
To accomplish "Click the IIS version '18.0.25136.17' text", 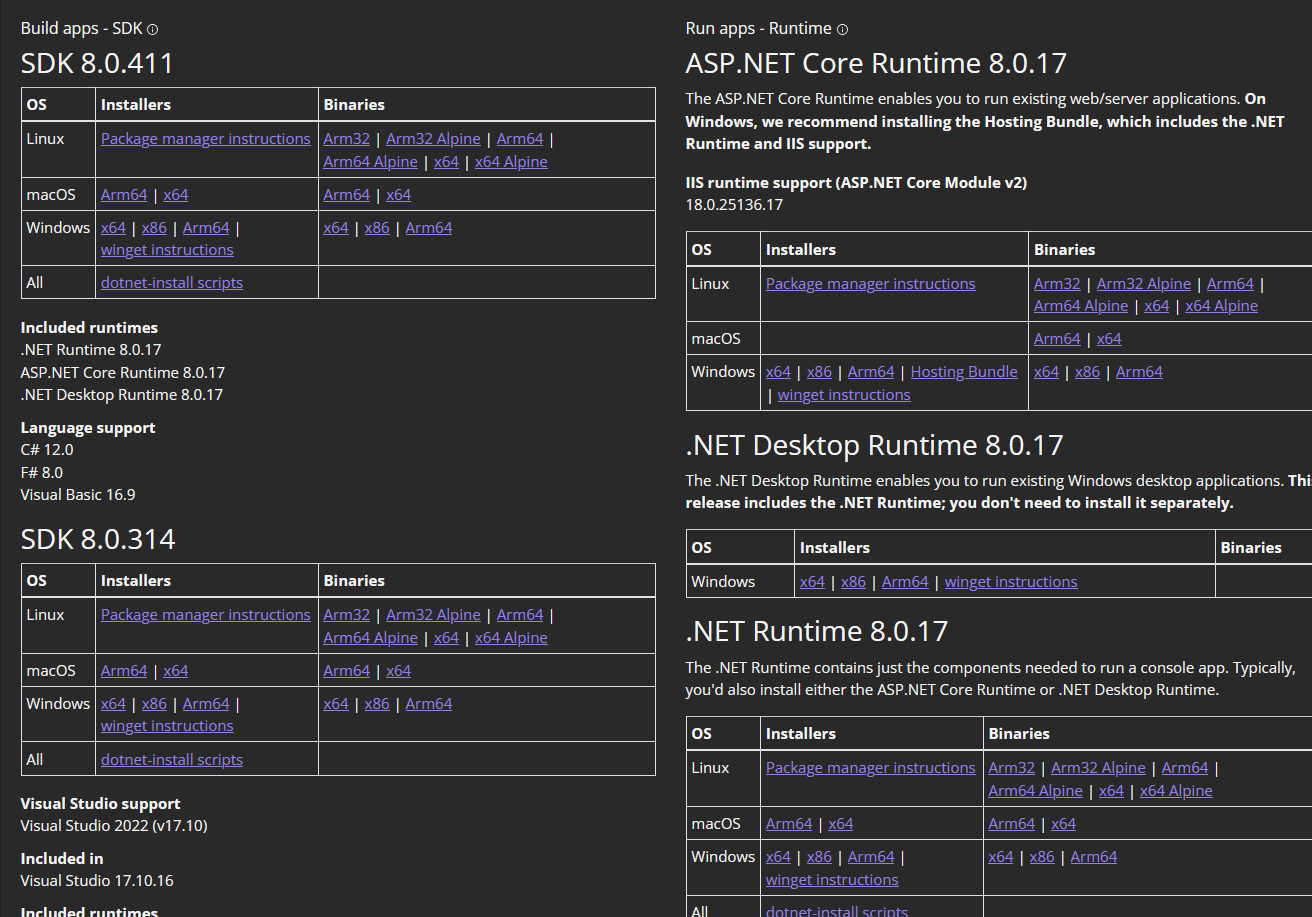I will (734, 205).
